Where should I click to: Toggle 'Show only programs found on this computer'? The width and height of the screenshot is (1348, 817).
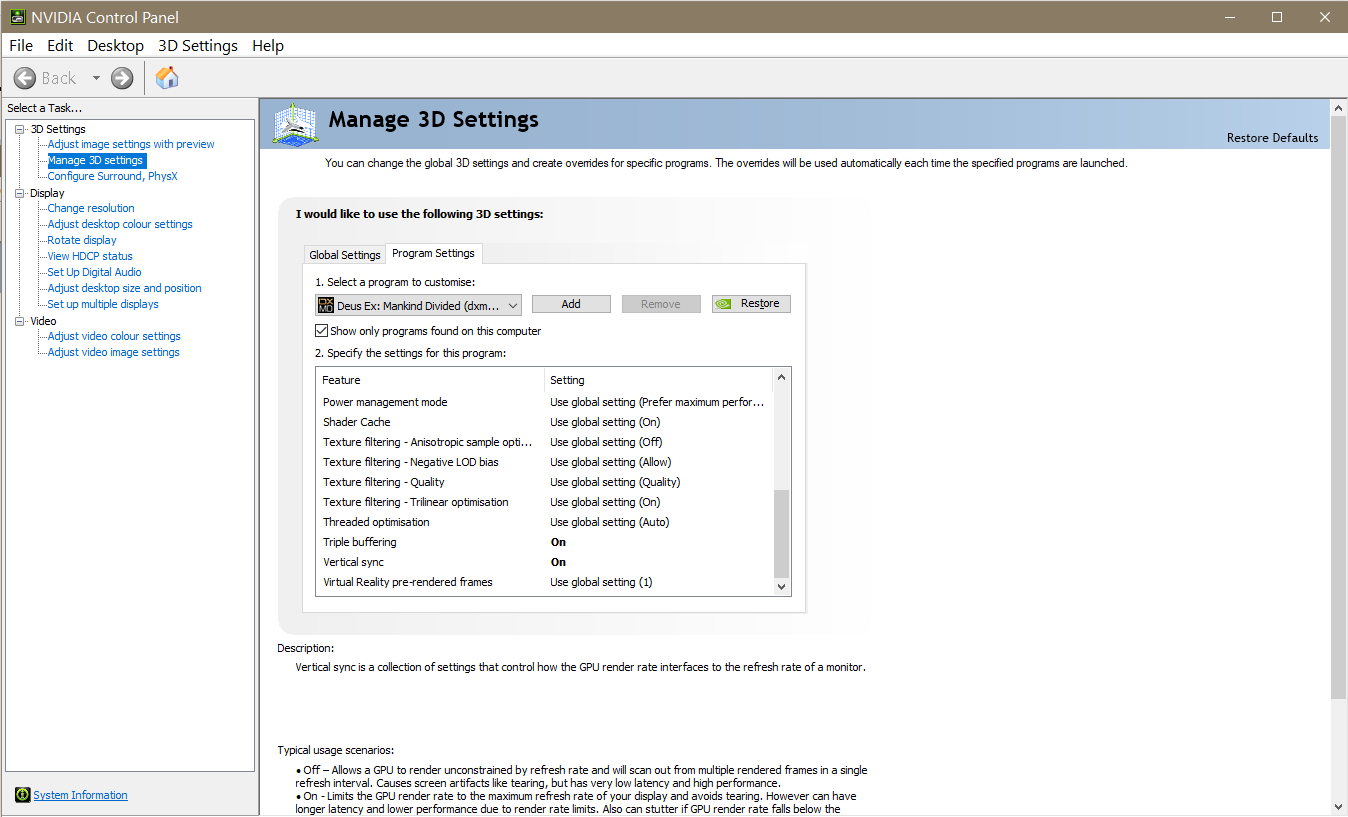(322, 331)
